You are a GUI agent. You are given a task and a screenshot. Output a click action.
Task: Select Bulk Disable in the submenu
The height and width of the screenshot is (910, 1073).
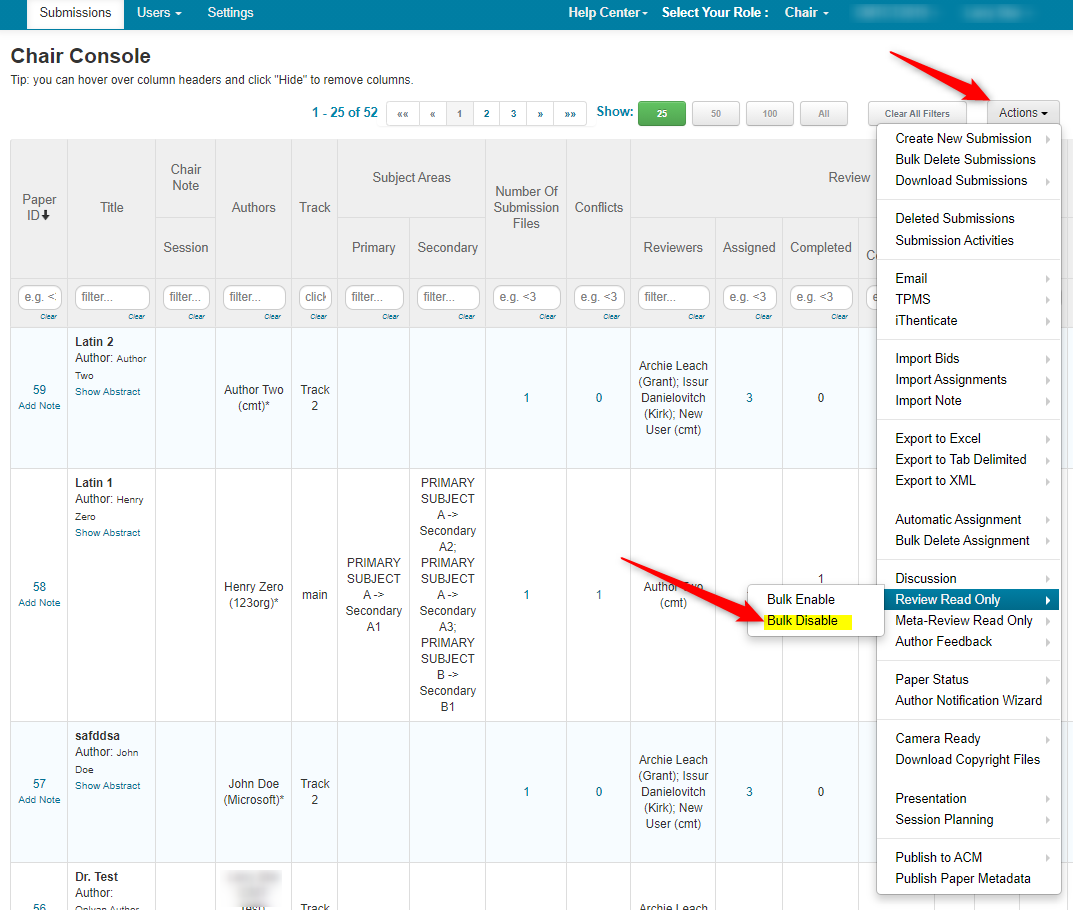(x=802, y=621)
